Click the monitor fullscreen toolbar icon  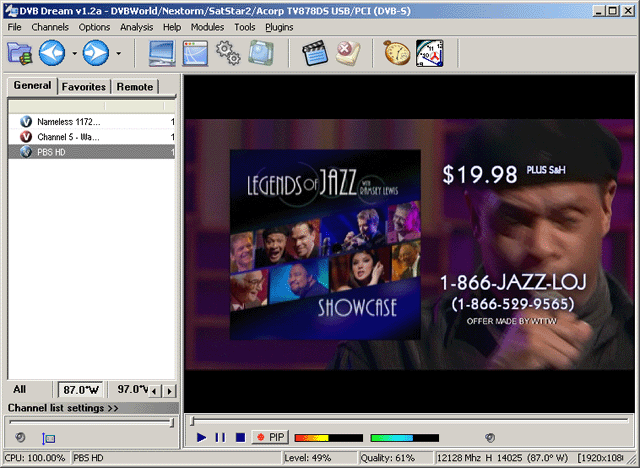pyautogui.click(x=162, y=53)
